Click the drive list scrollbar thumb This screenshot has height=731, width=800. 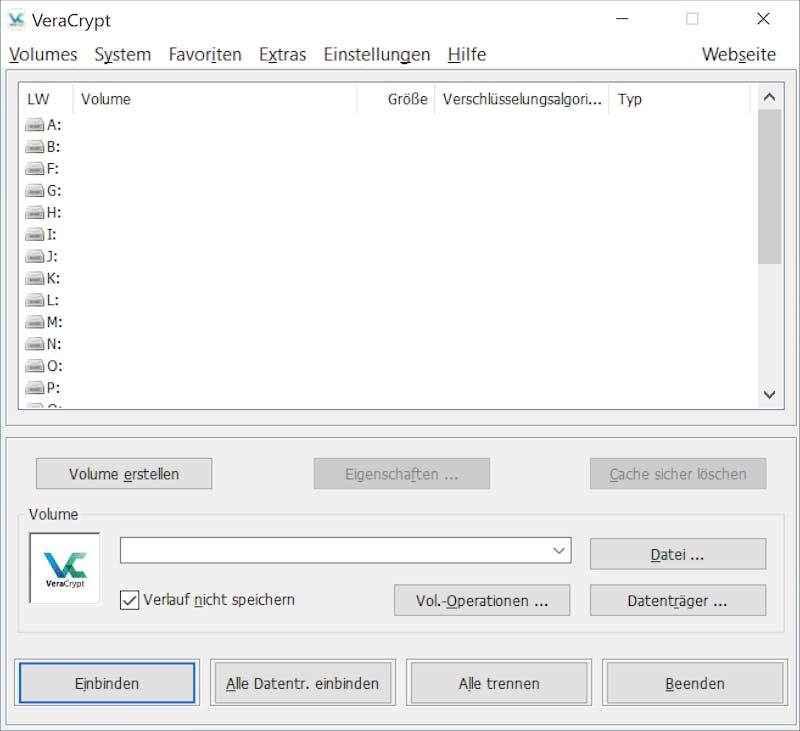[769, 187]
